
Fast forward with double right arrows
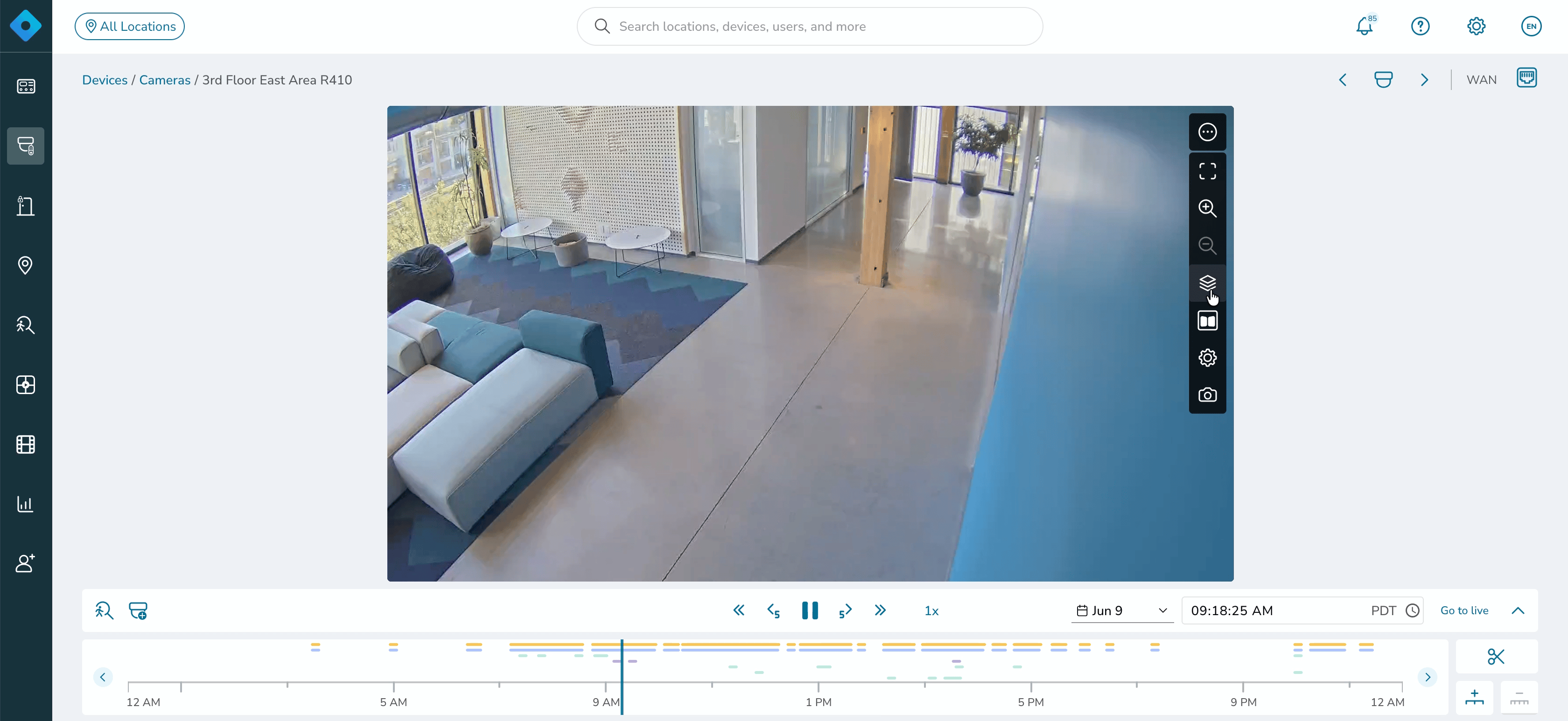(x=880, y=610)
